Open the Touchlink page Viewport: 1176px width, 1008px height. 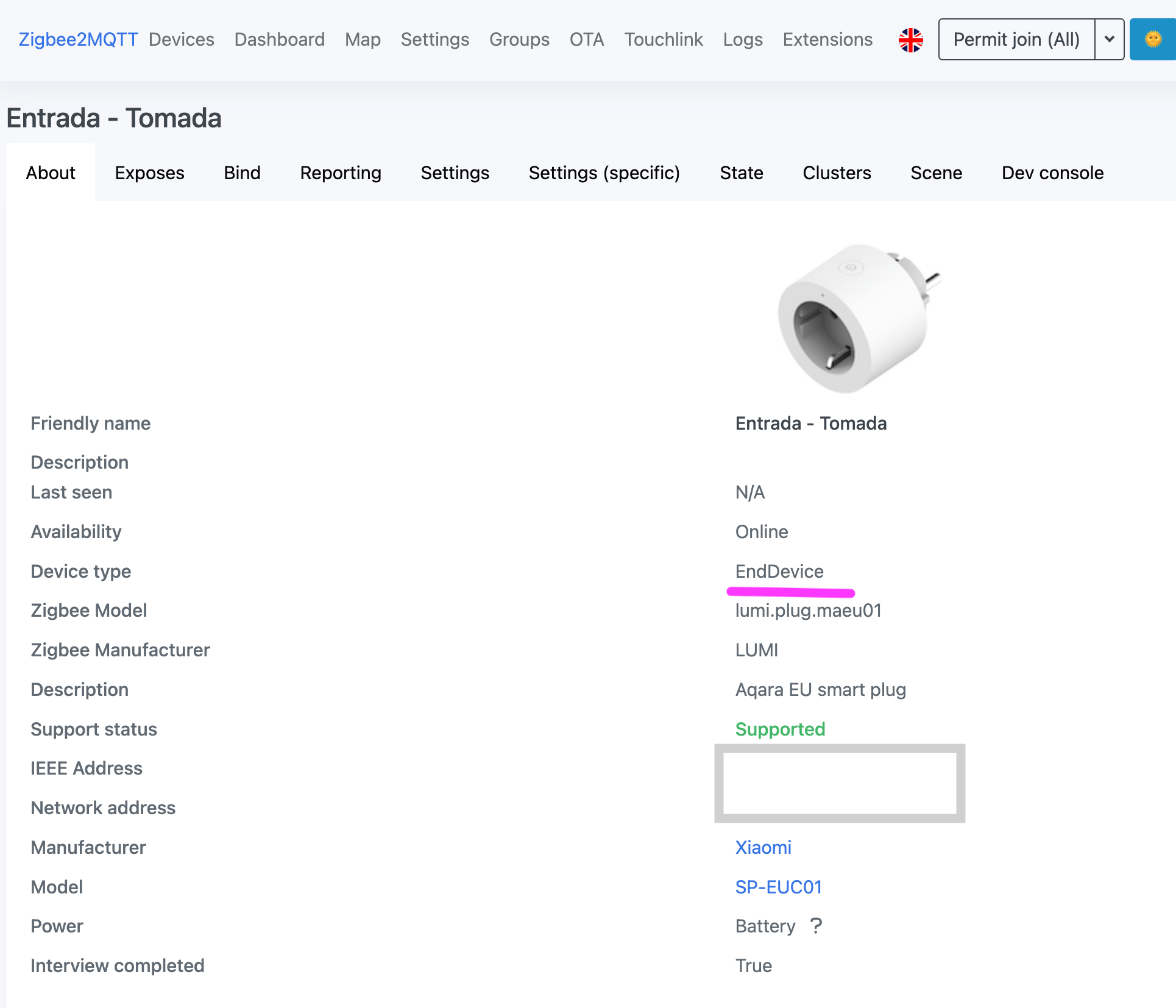coord(663,40)
